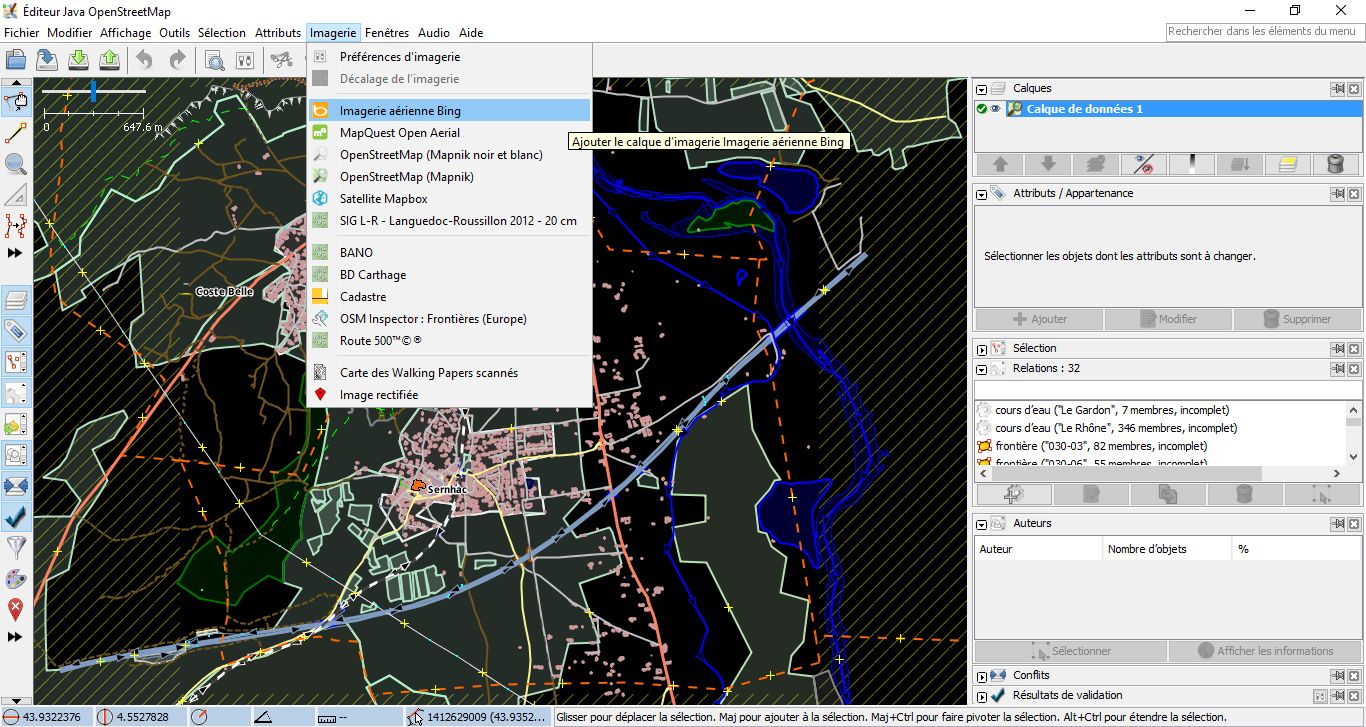Toggle the validation checkmark sidebar button

click(x=16, y=517)
